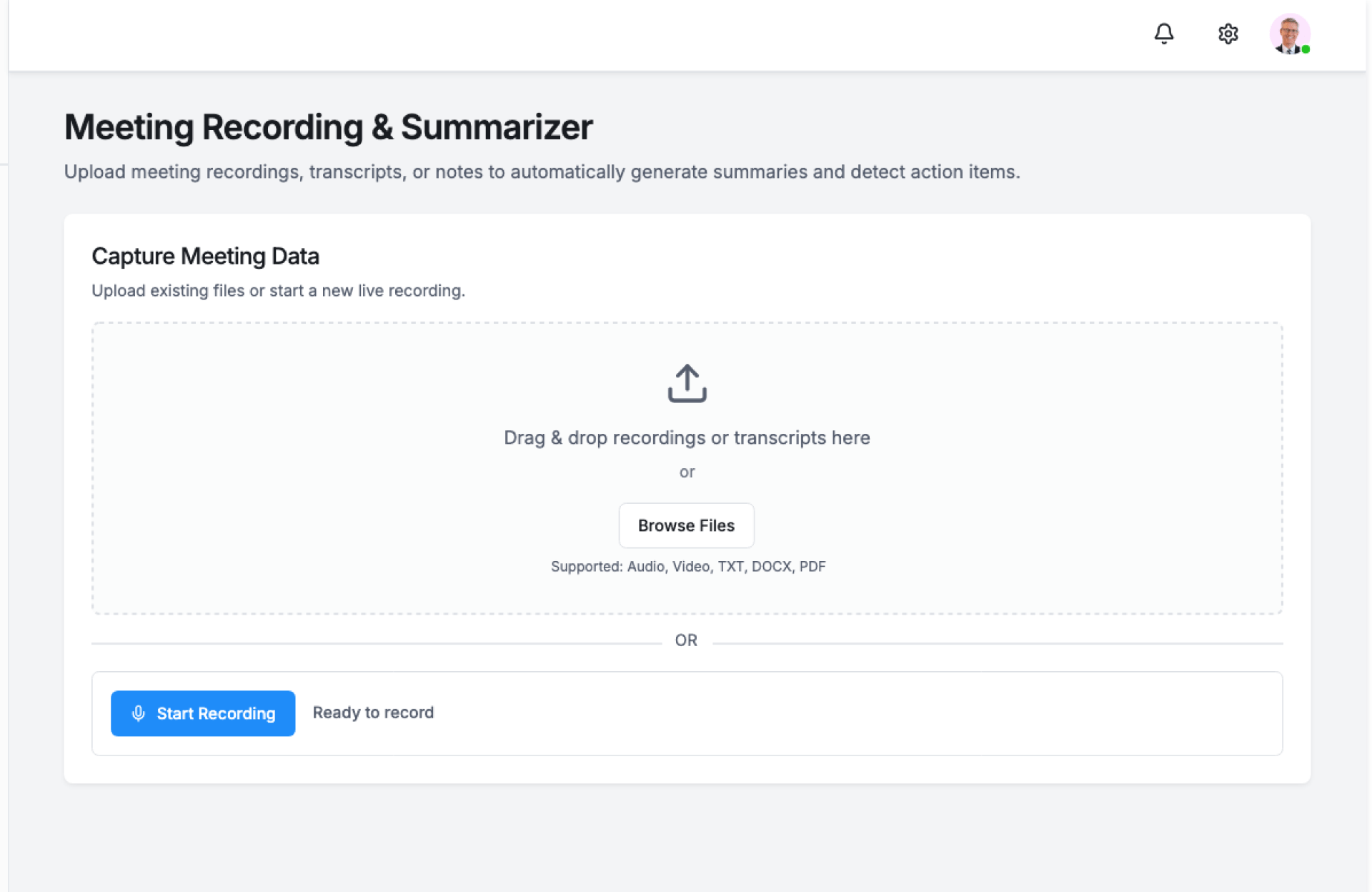
Task: Click the Meeting Recording & Summarizer title
Action: 328,127
